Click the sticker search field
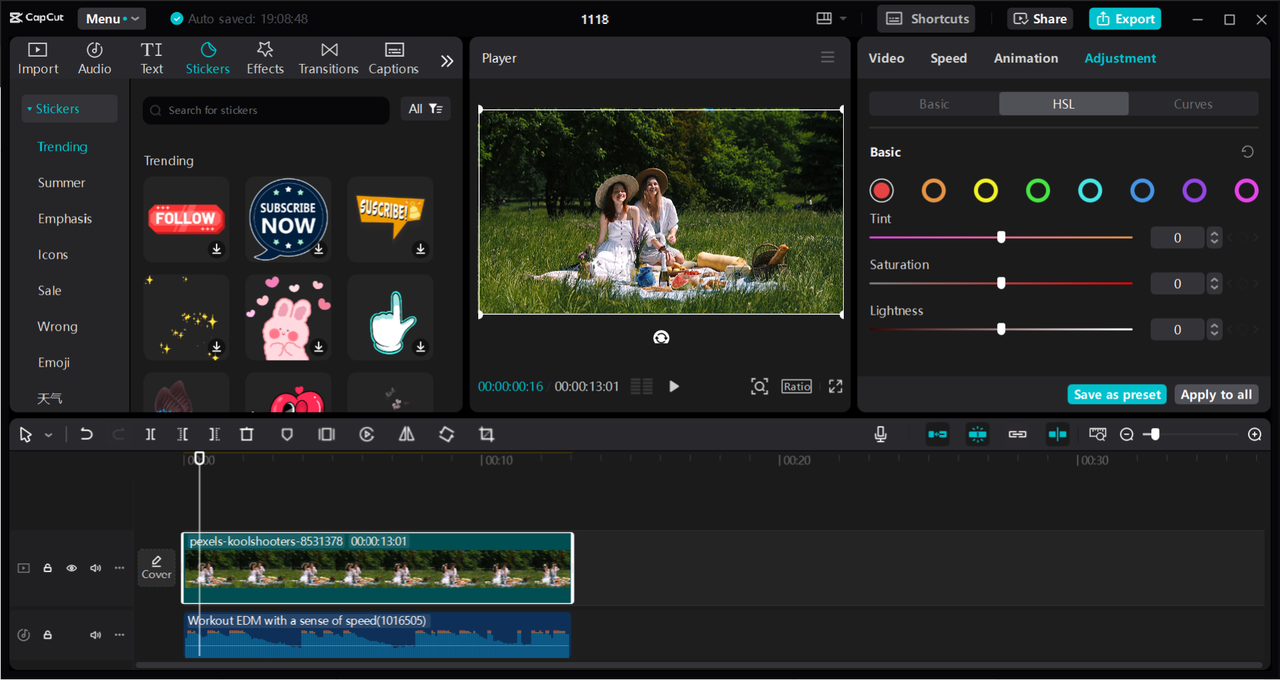The height and width of the screenshot is (680, 1280). pyautogui.click(x=266, y=110)
